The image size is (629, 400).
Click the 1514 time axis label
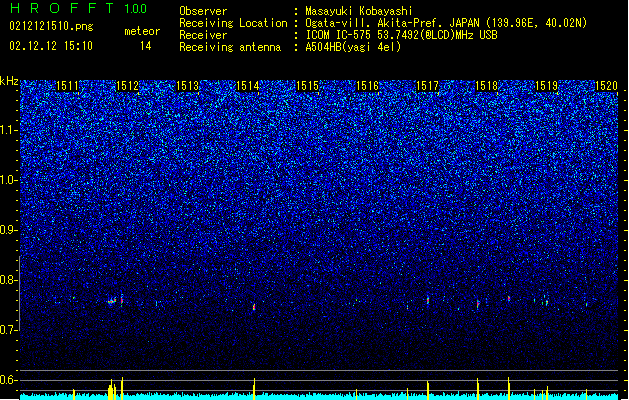pos(248,86)
